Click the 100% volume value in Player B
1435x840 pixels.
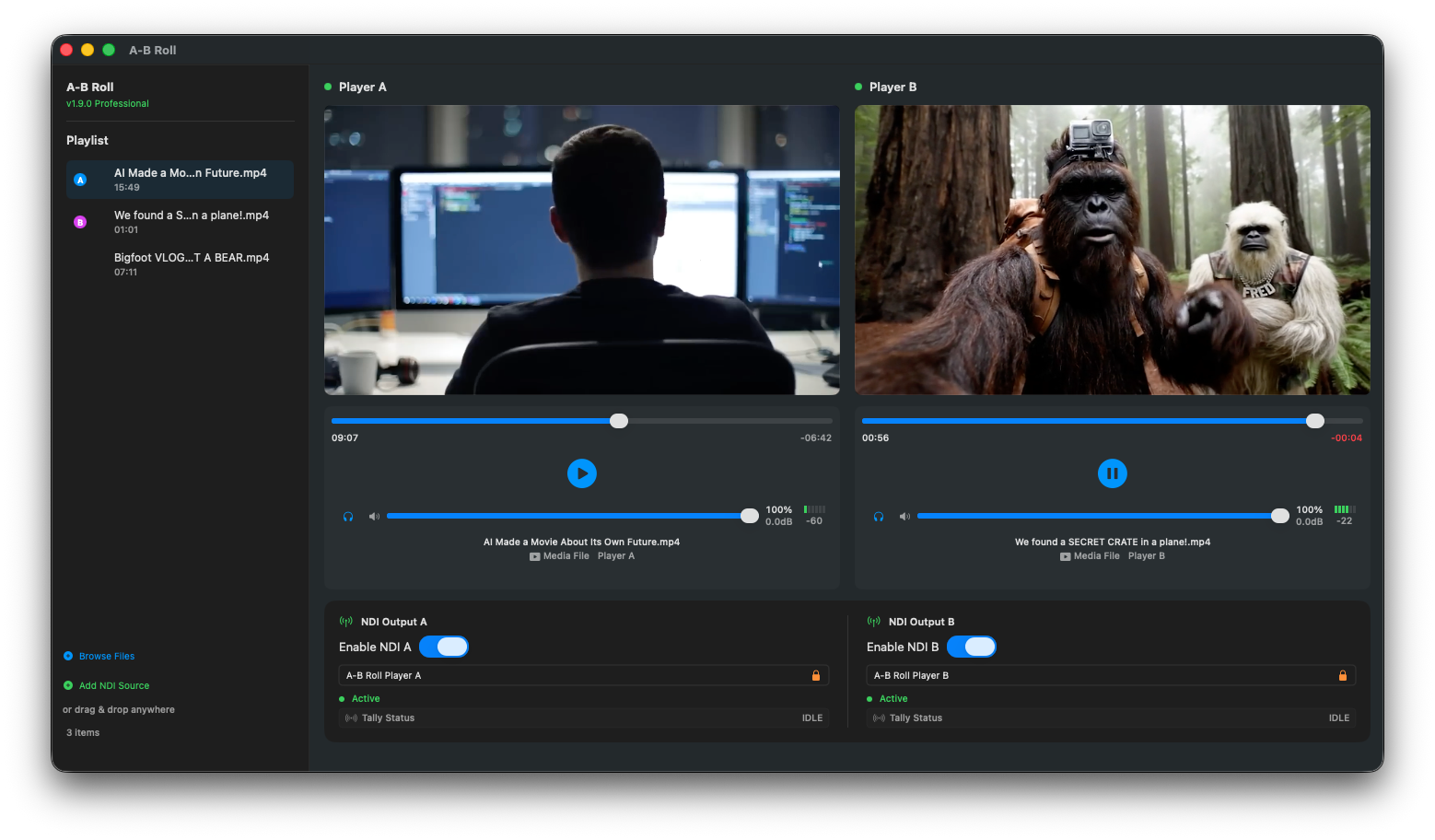click(x=1310, y=509)
